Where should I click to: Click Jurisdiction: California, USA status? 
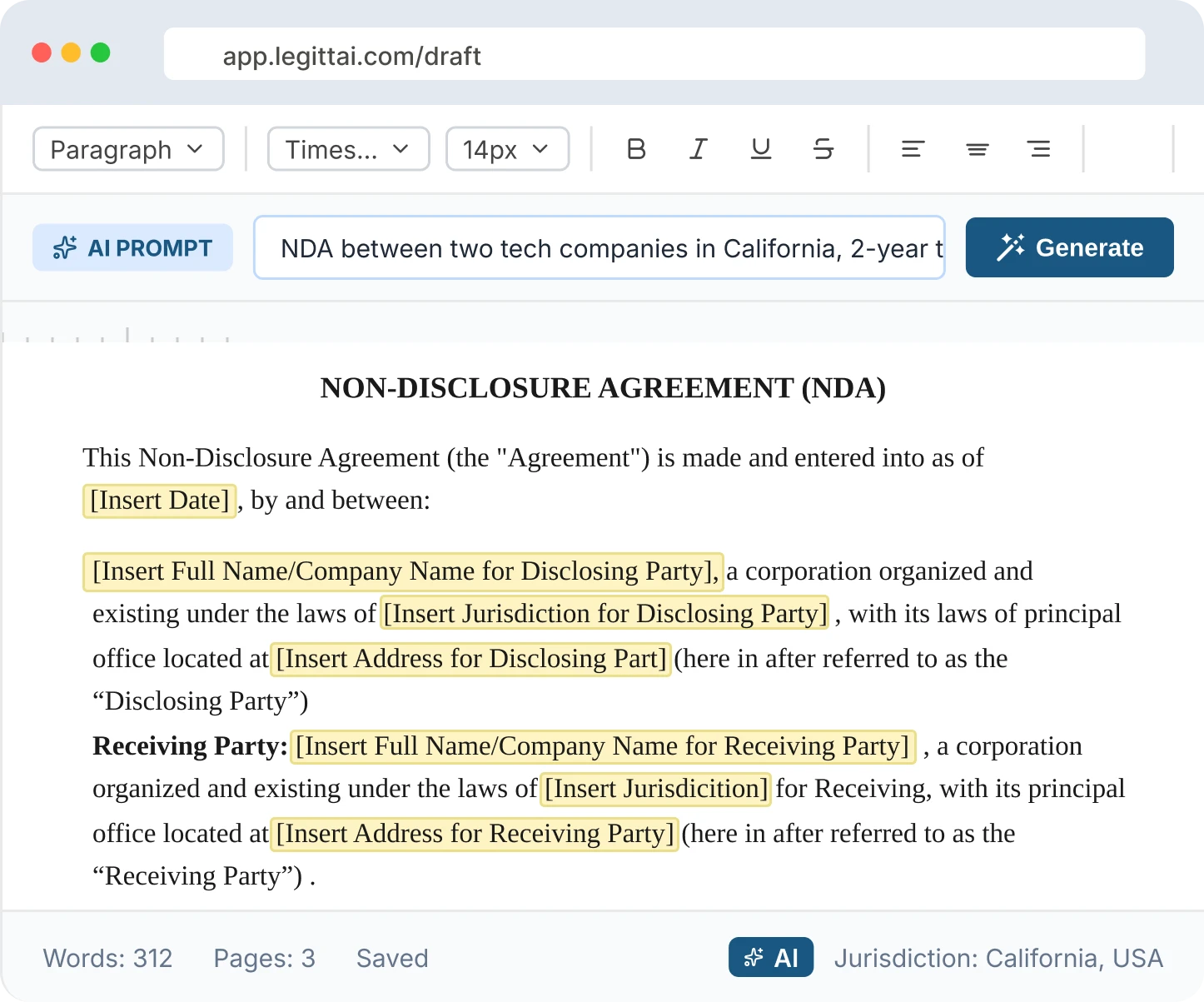tap(998, 958)
